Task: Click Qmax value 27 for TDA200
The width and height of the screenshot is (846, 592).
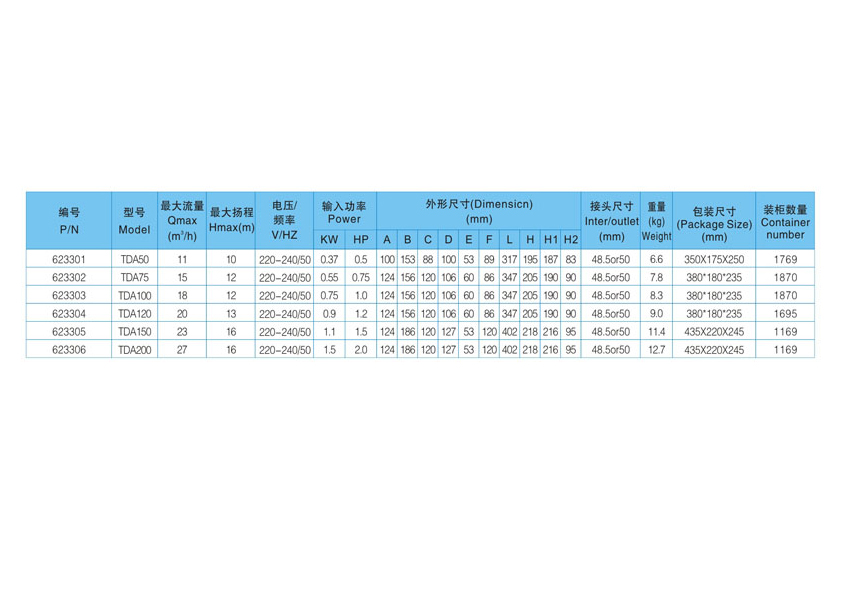Action: 182,350
